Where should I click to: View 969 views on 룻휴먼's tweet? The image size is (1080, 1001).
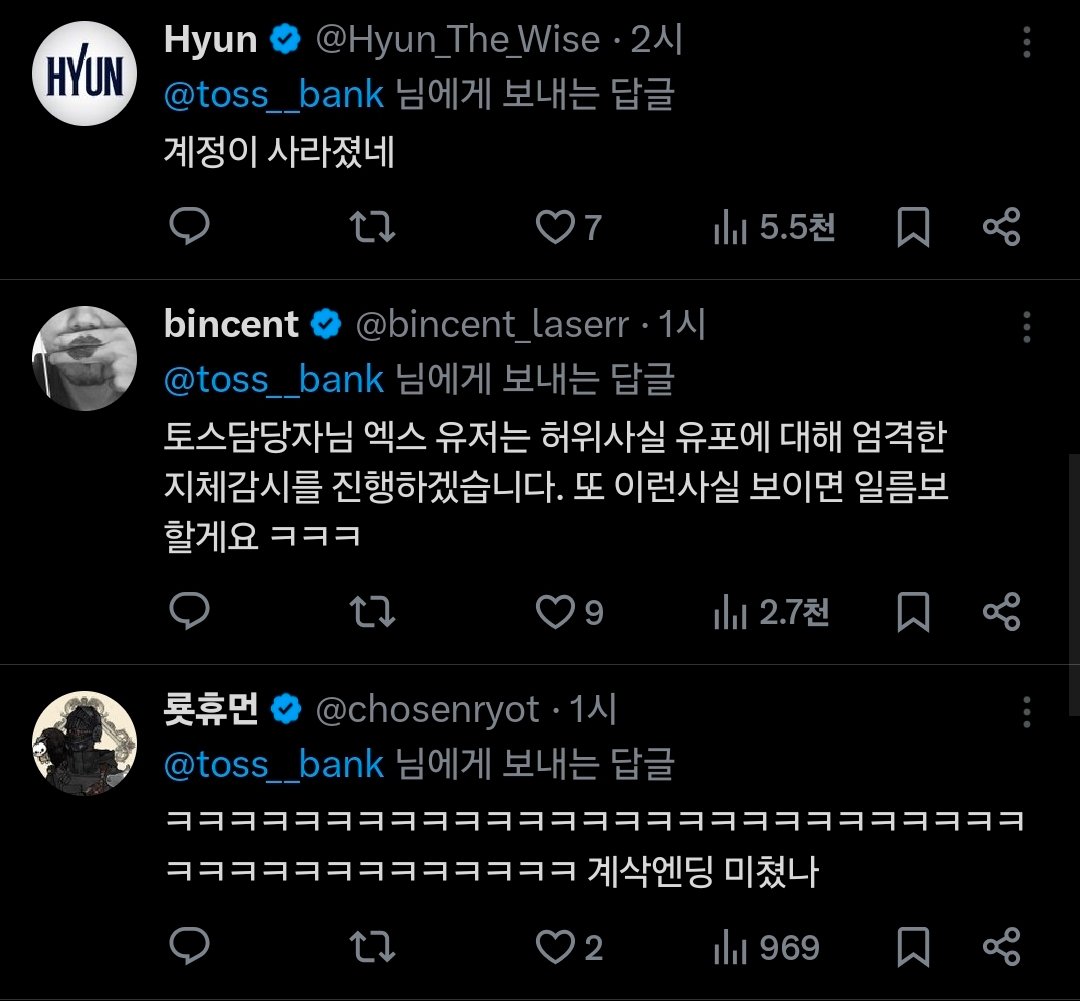coord(767,946)
